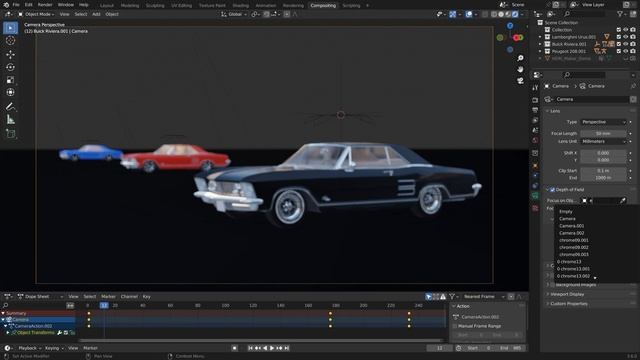
Task: Open the Tool properties tab icon
Action: pyautogui.click(x=535, y=88)
